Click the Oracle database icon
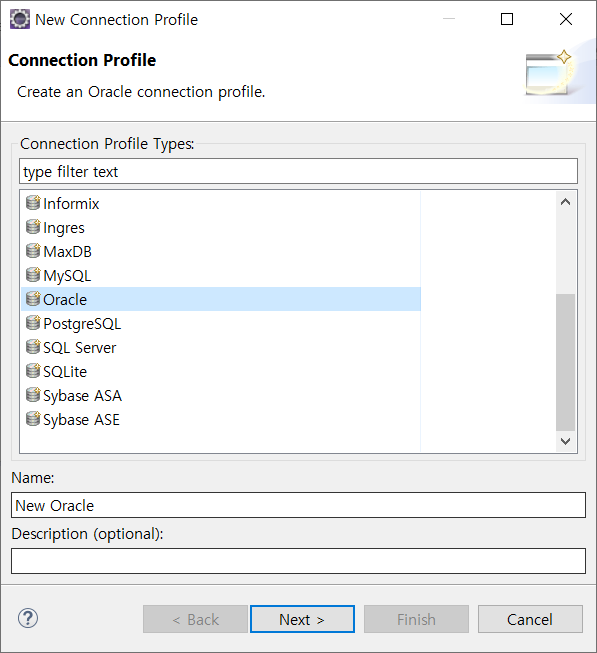The width and height of the screenshot is (597, 653). coord(33,299)
